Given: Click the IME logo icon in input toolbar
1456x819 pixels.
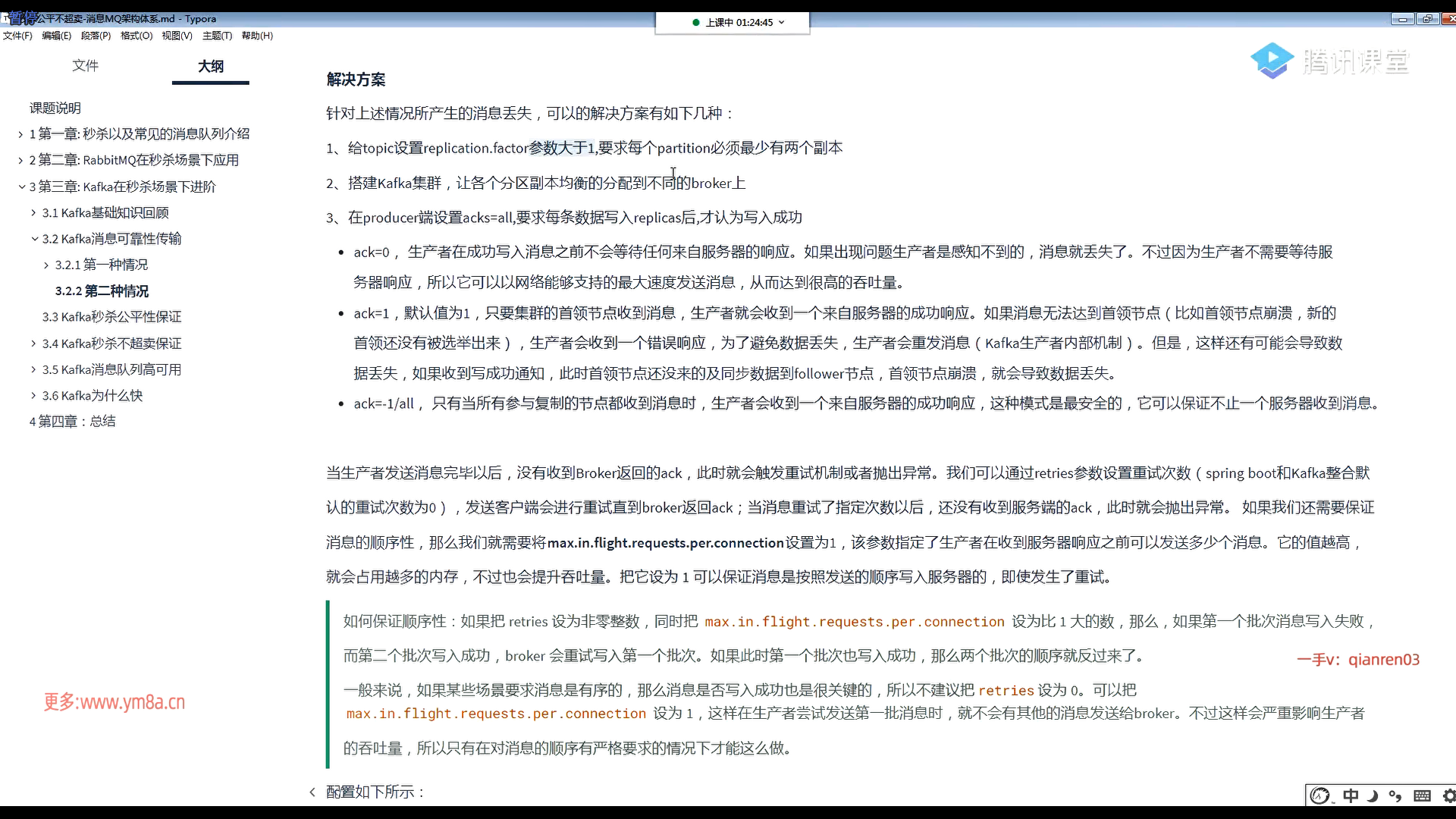Looking at the screenshot, I should 1320,795.
